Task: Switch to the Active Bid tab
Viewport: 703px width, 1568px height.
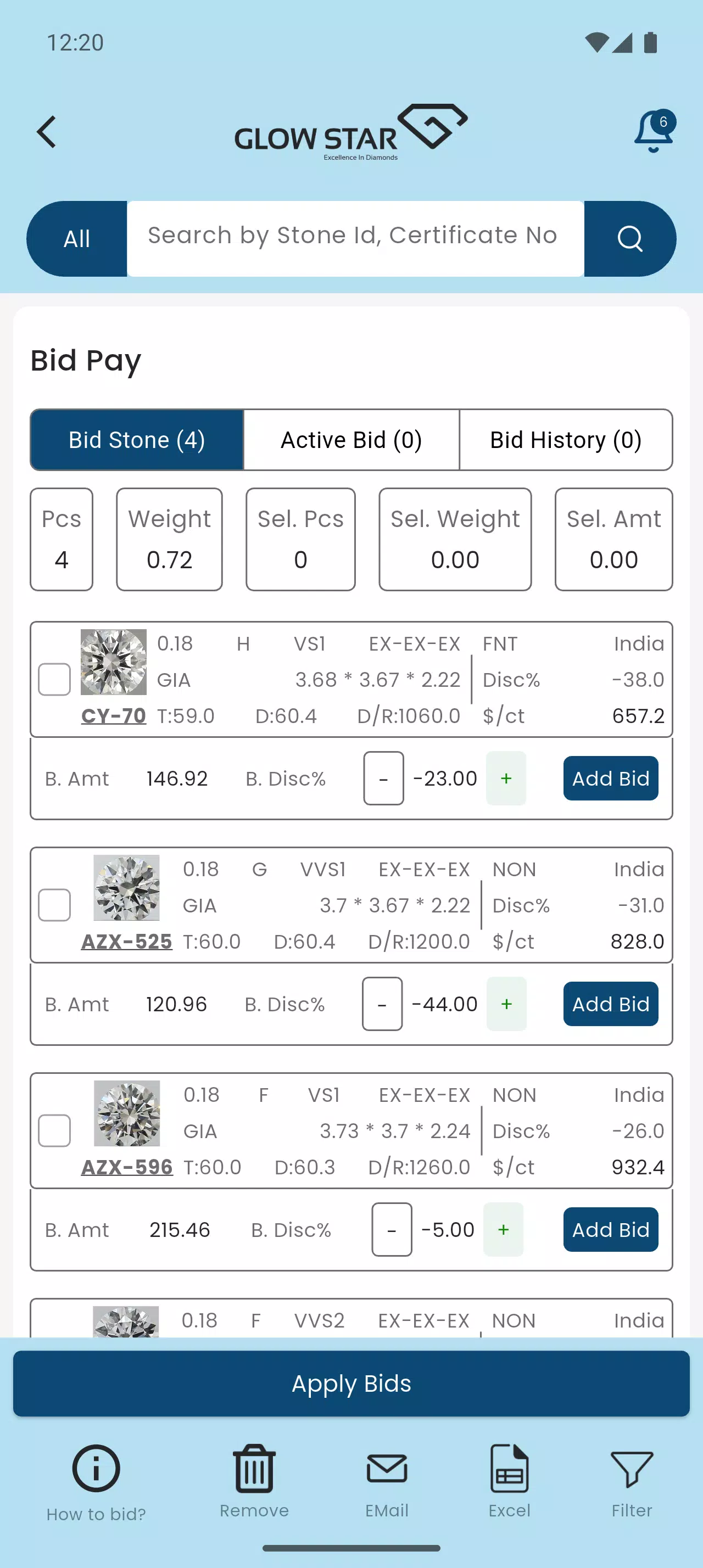Action: click(351, 439)
